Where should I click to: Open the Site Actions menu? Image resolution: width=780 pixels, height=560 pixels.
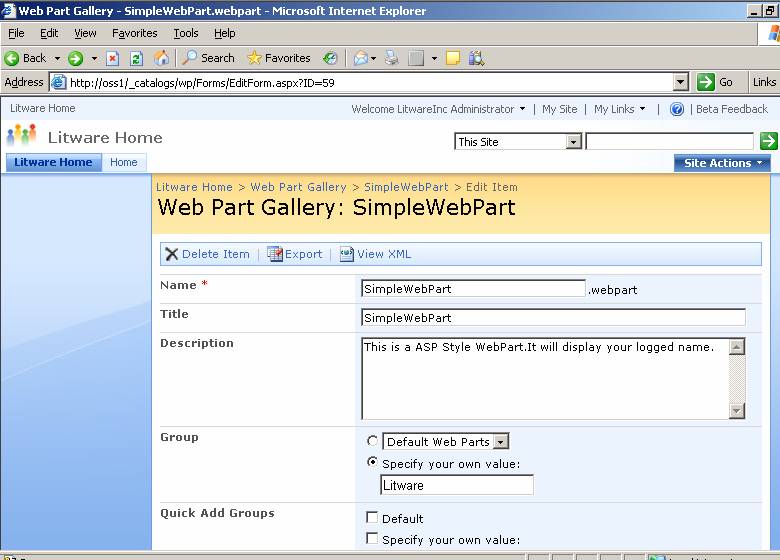pos(722,163)
